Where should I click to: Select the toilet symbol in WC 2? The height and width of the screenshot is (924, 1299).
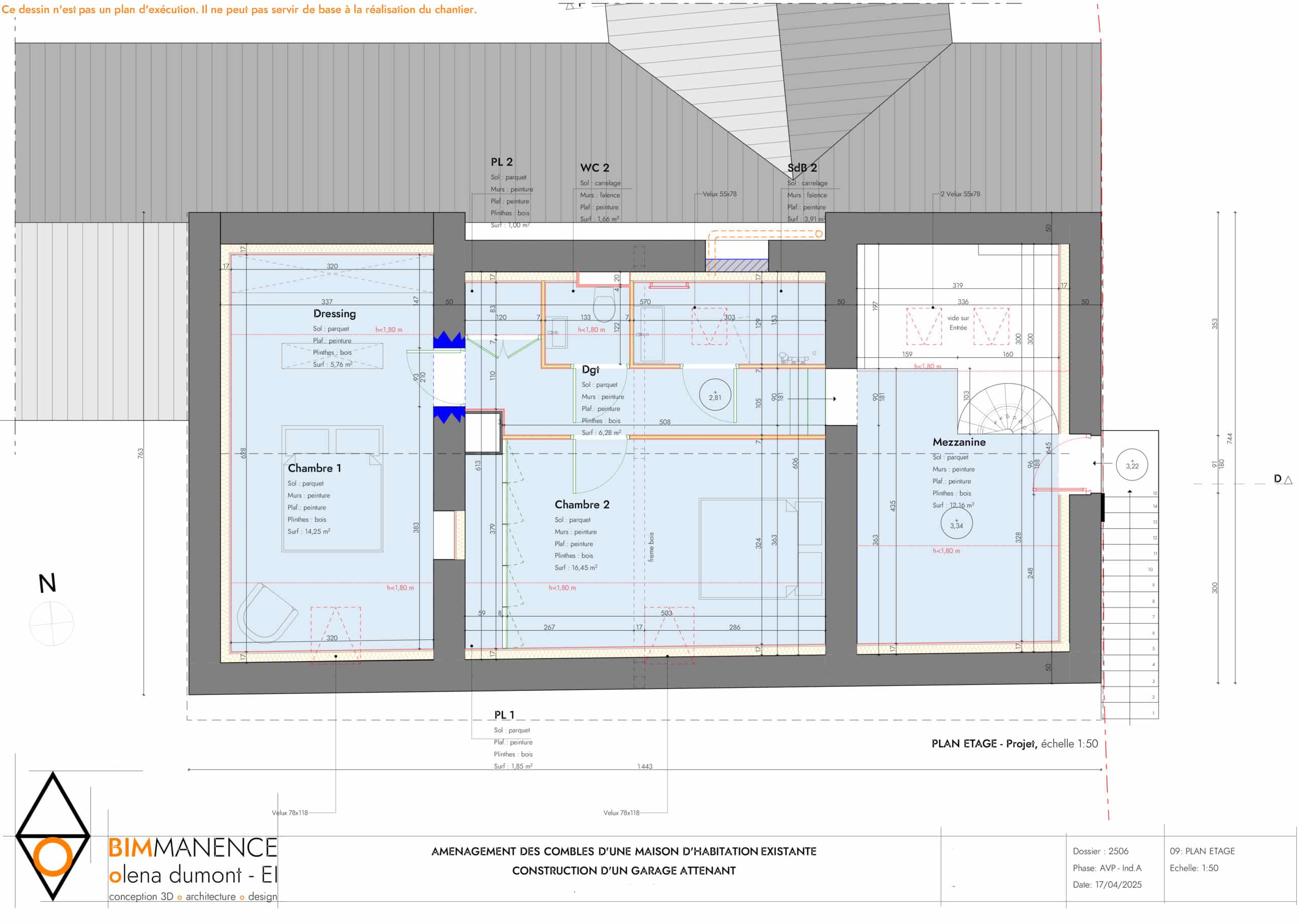point(604,304)
